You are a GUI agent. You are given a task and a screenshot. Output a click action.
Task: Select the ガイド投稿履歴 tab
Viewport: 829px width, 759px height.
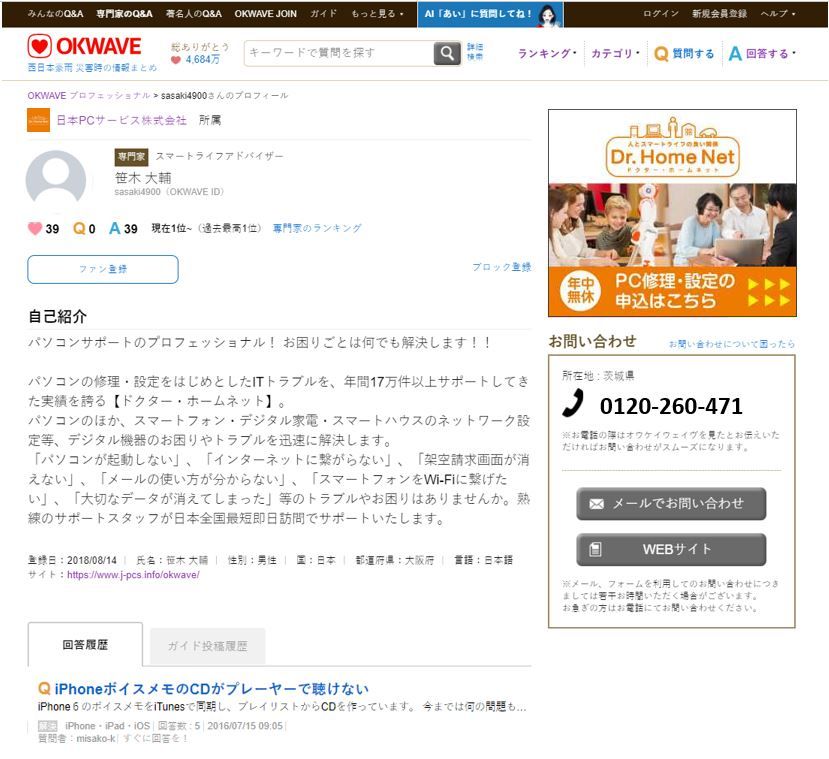click(x=207, y=646)
